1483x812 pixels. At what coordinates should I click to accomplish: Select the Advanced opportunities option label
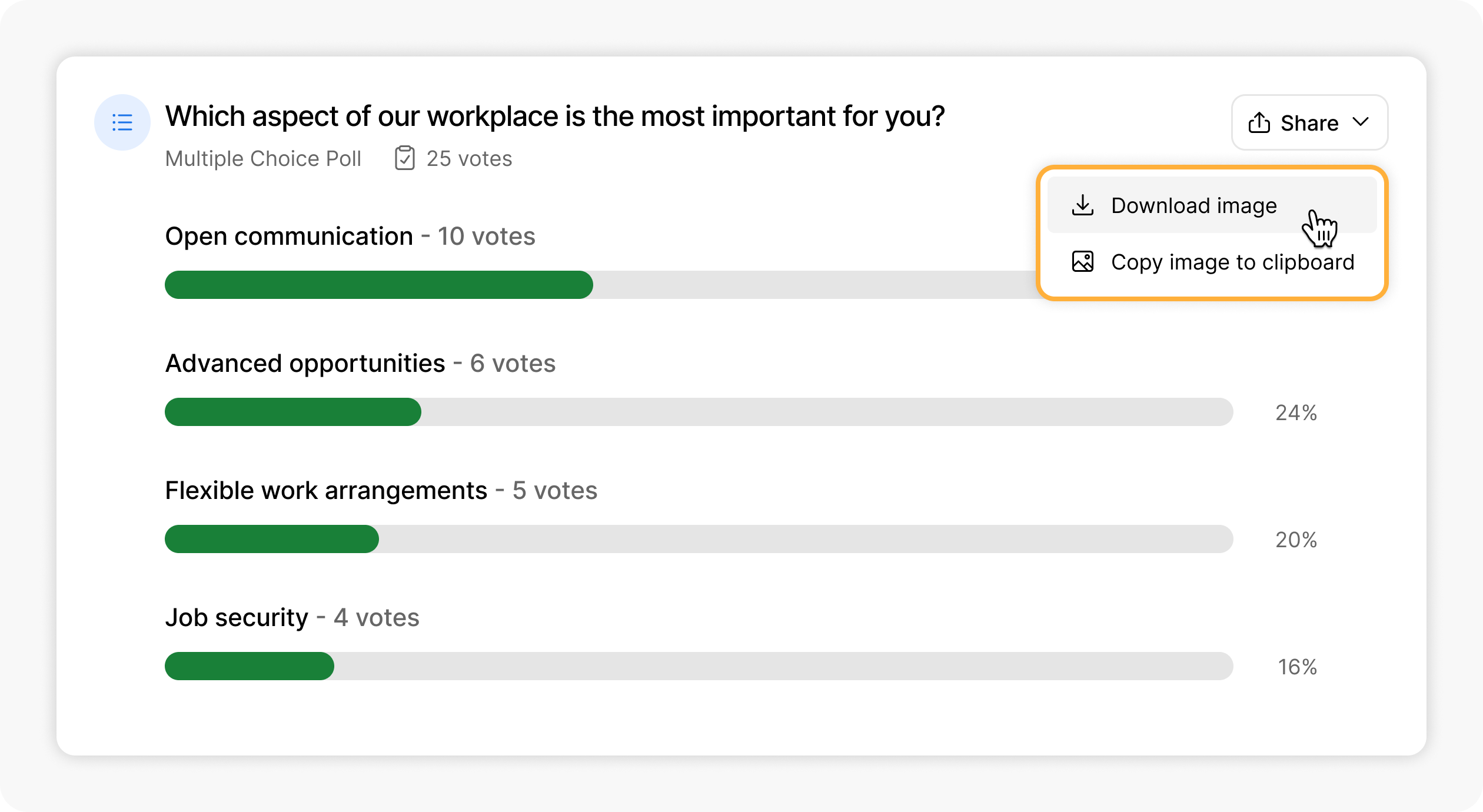305,364
